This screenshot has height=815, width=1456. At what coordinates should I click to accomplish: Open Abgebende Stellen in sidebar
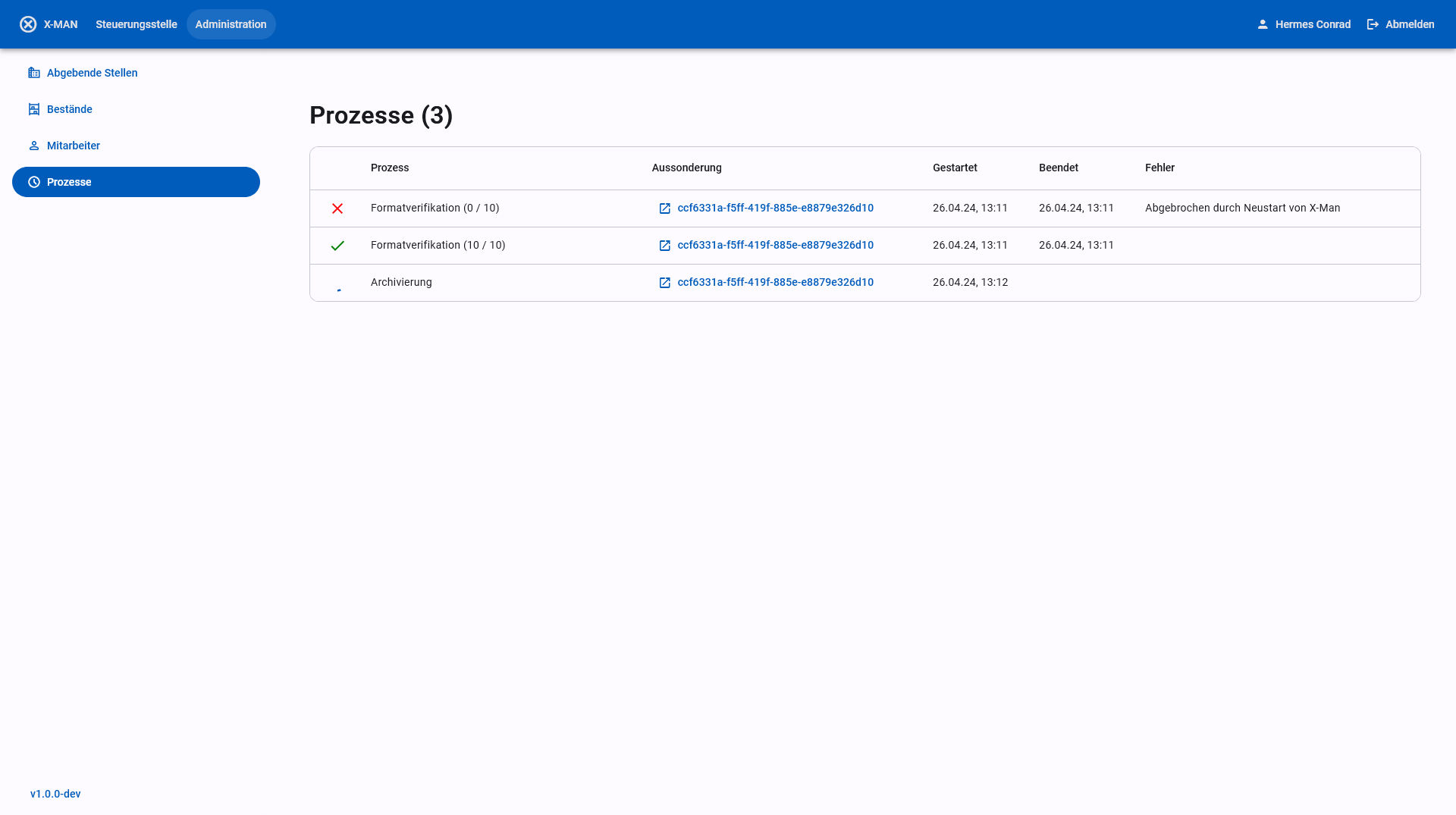(136, 73)
